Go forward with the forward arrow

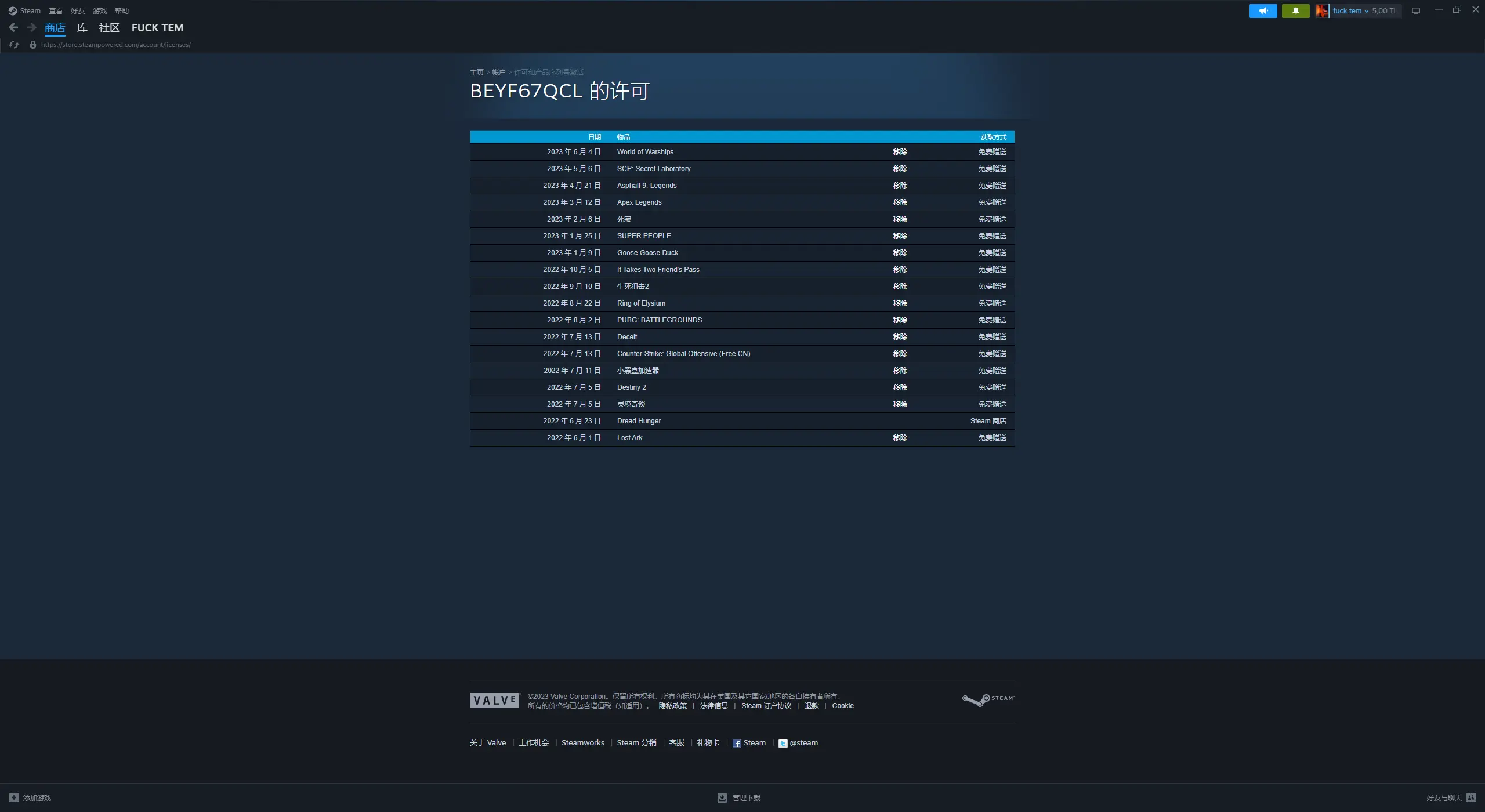pos(32,27)
